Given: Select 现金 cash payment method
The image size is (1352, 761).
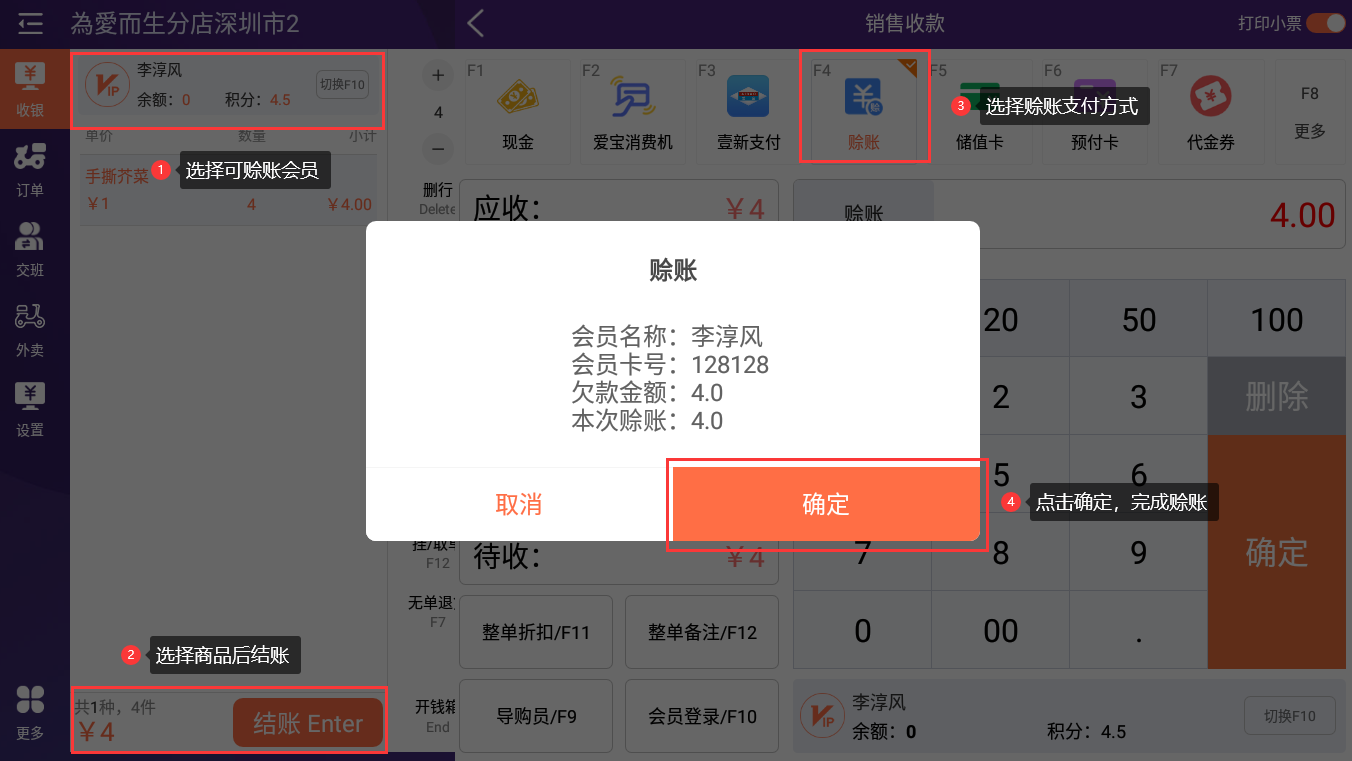Looking at the screenshot, I should [x=518, y=111].
